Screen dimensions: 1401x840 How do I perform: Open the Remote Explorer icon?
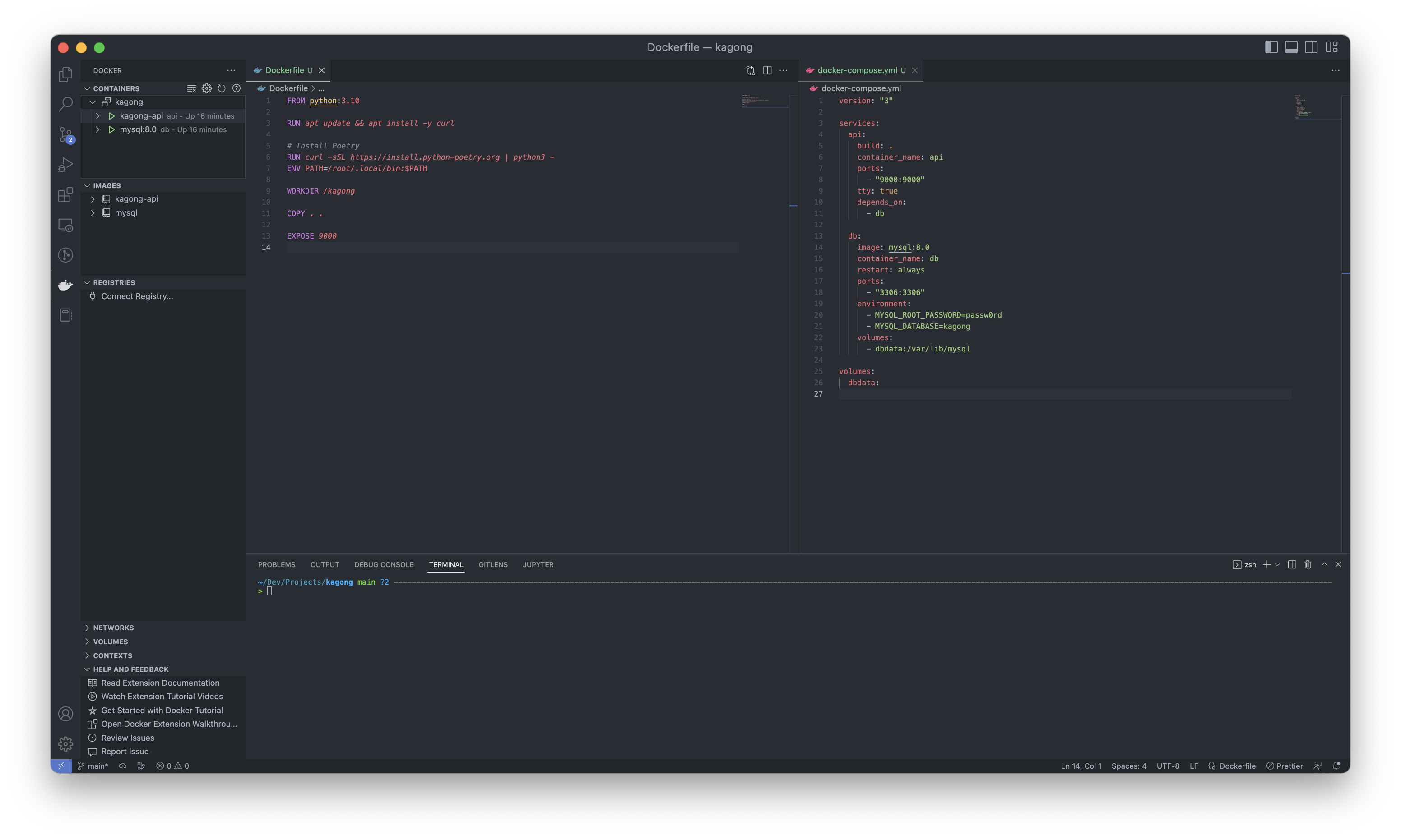click(x=65, y=225)
